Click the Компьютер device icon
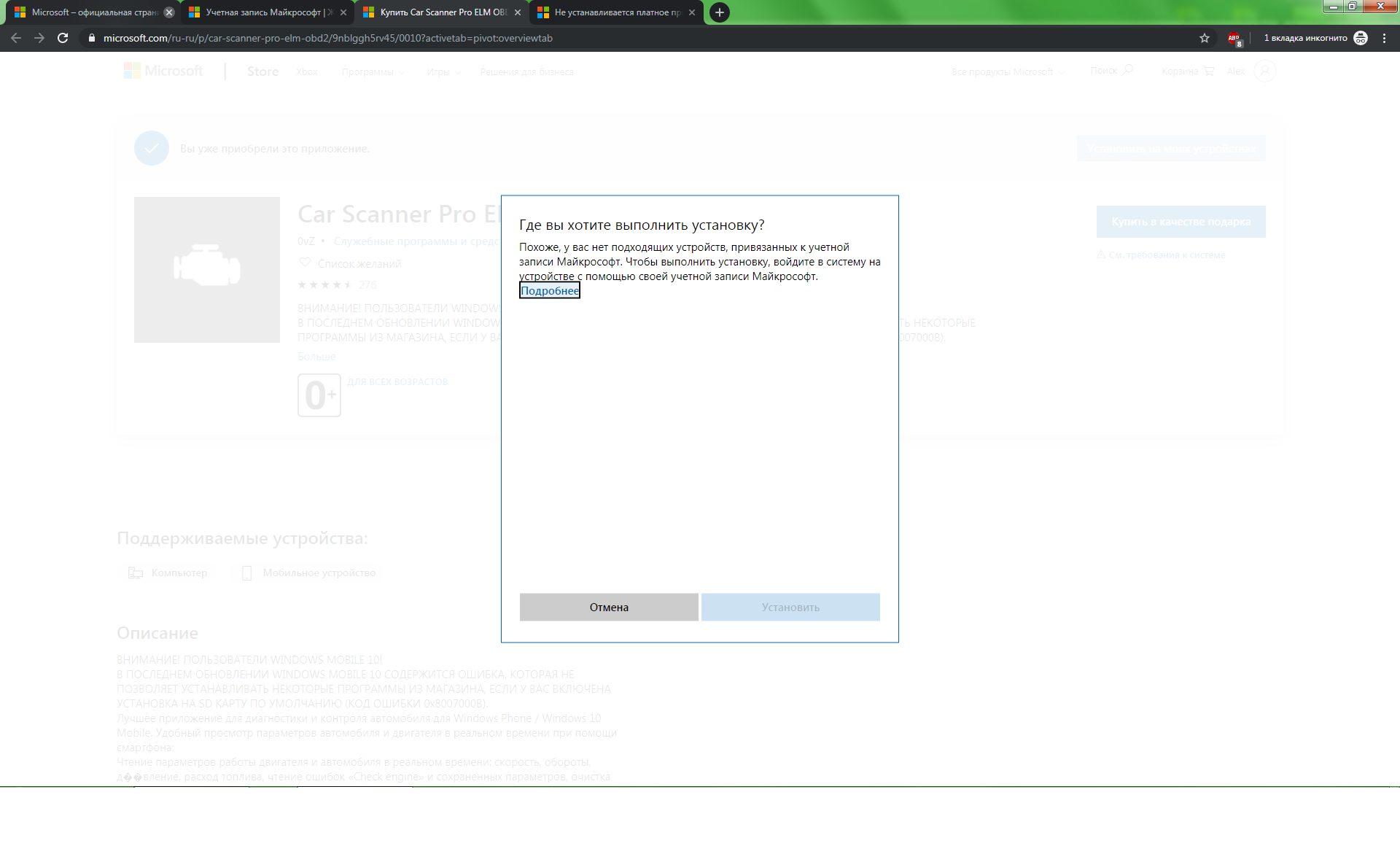 pos(136,573)
